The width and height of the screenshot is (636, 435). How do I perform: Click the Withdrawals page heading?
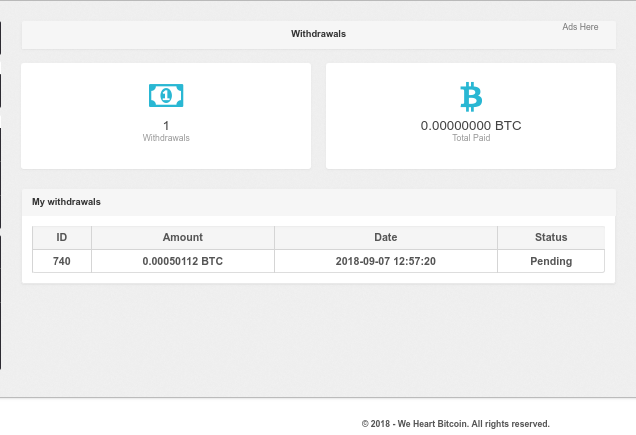pos(318,34)
